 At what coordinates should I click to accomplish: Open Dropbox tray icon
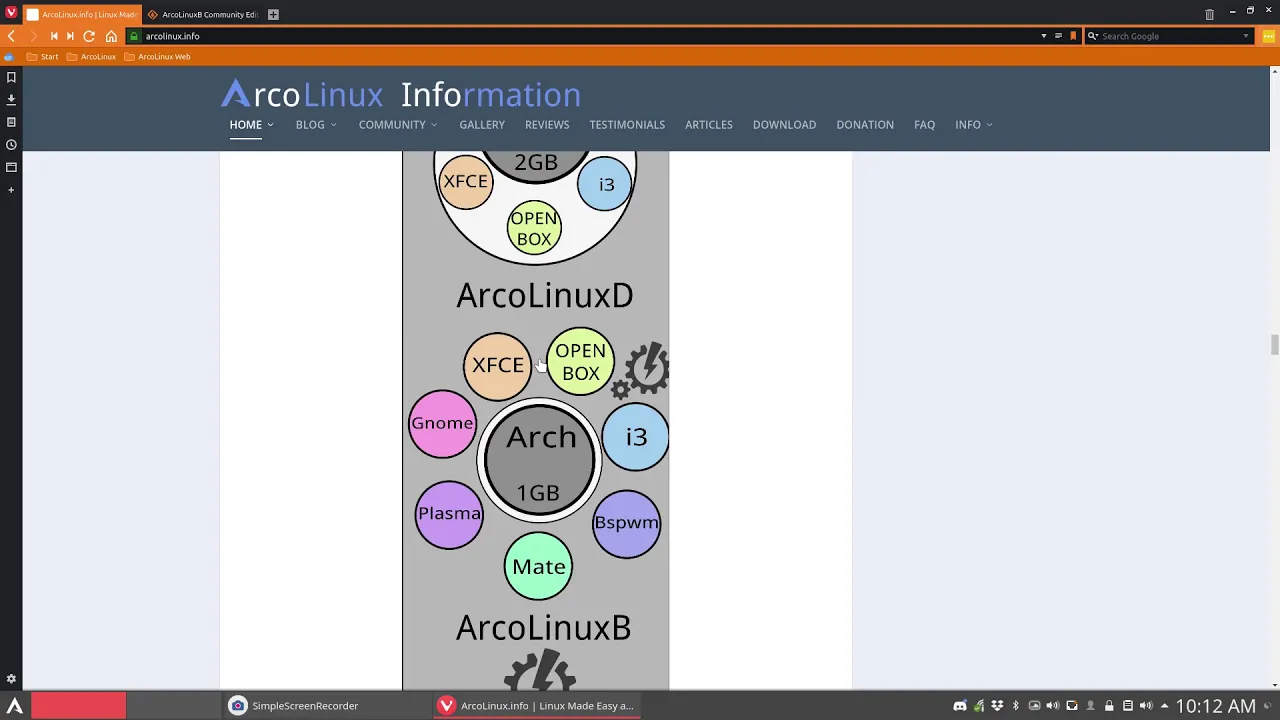click(x=997, y=706)
